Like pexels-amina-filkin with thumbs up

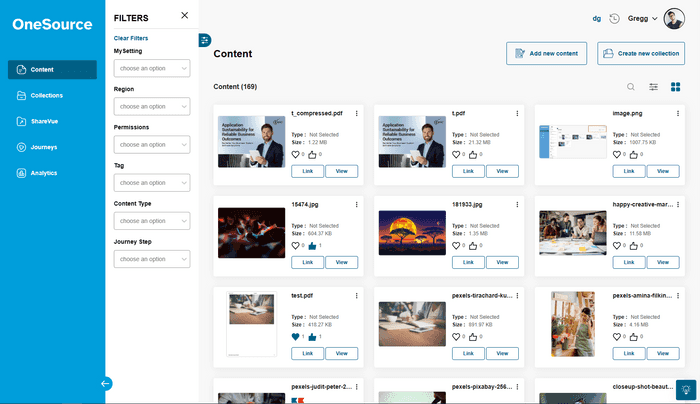(633, 337)
